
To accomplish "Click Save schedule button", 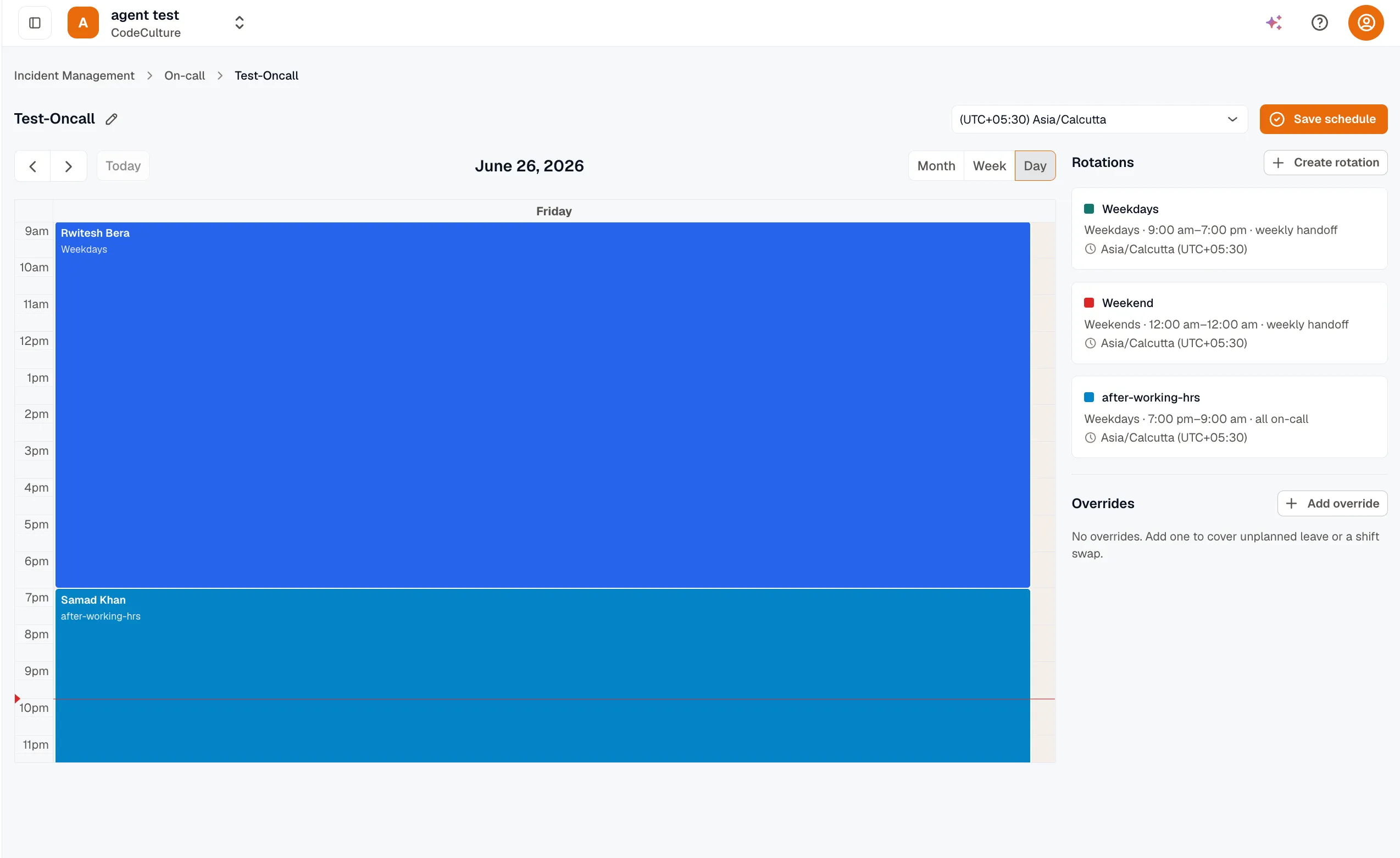I will coord(1323,119).
